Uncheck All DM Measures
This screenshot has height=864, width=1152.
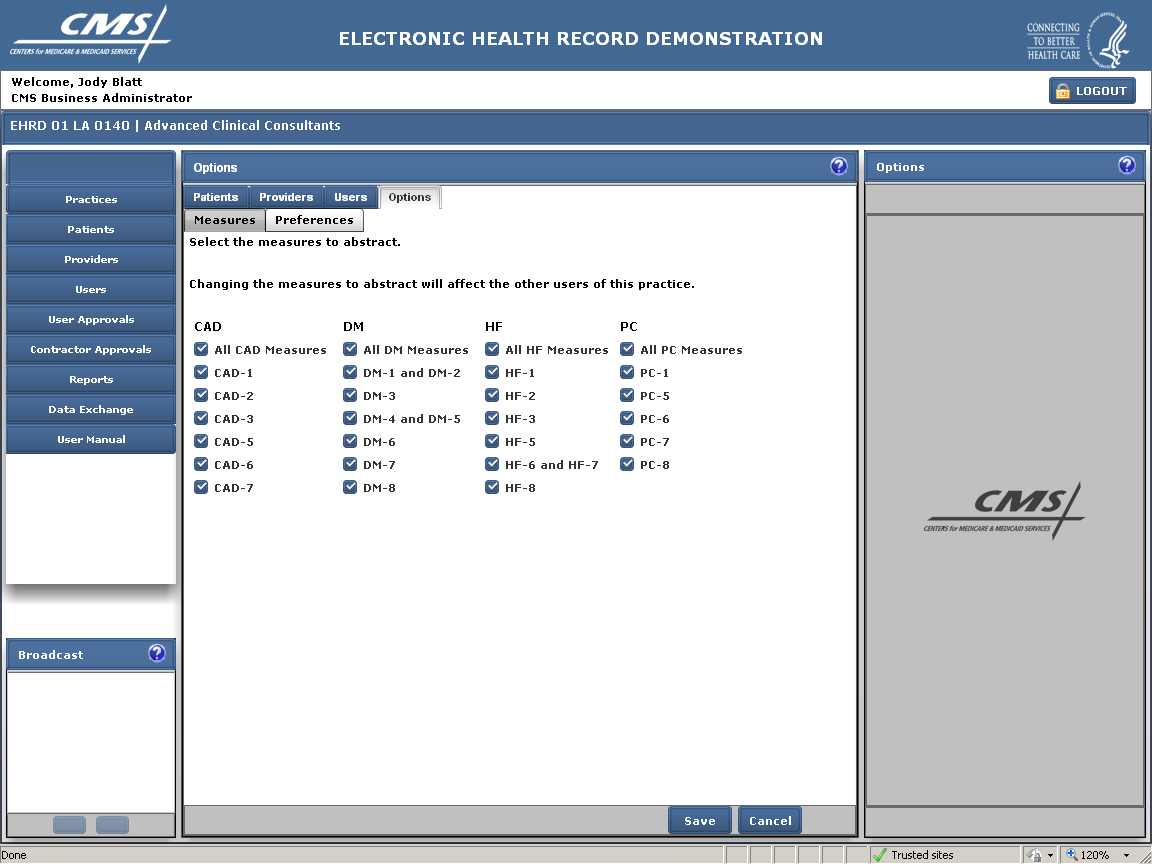click(350, 349)
